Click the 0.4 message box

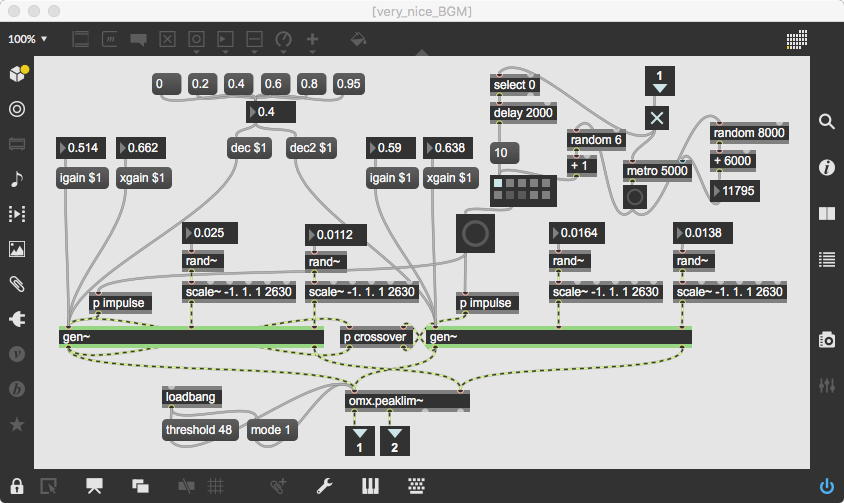236,84
